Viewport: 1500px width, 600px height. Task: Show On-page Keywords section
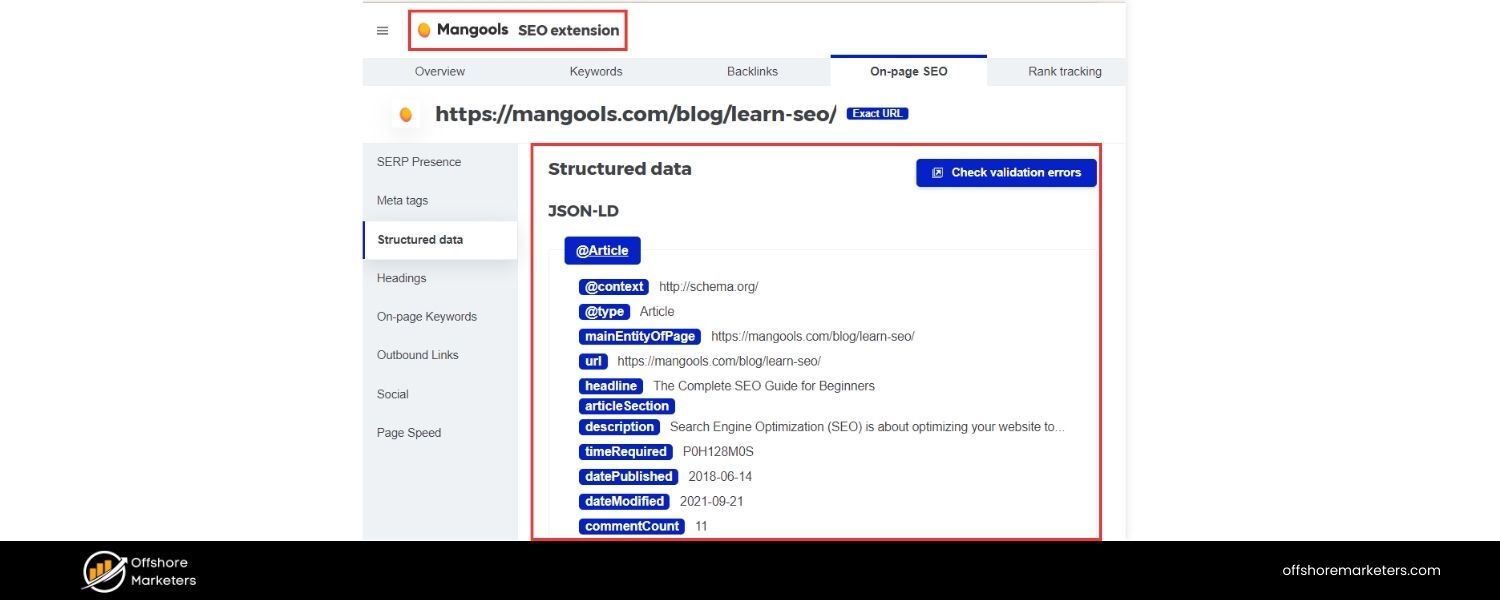click(x=427, y=317)
